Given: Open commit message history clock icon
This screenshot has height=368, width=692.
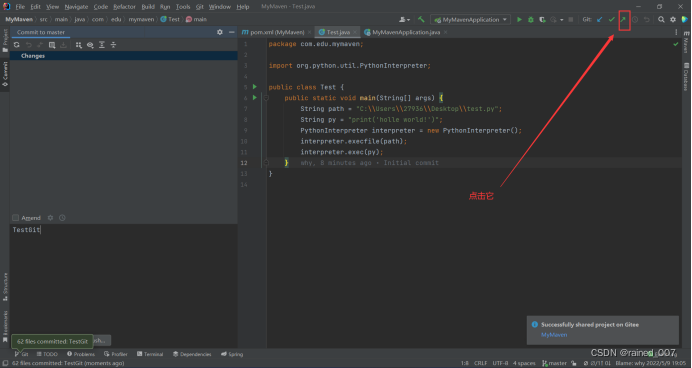Looking at the screenshot, I should [x=62, y=218].
